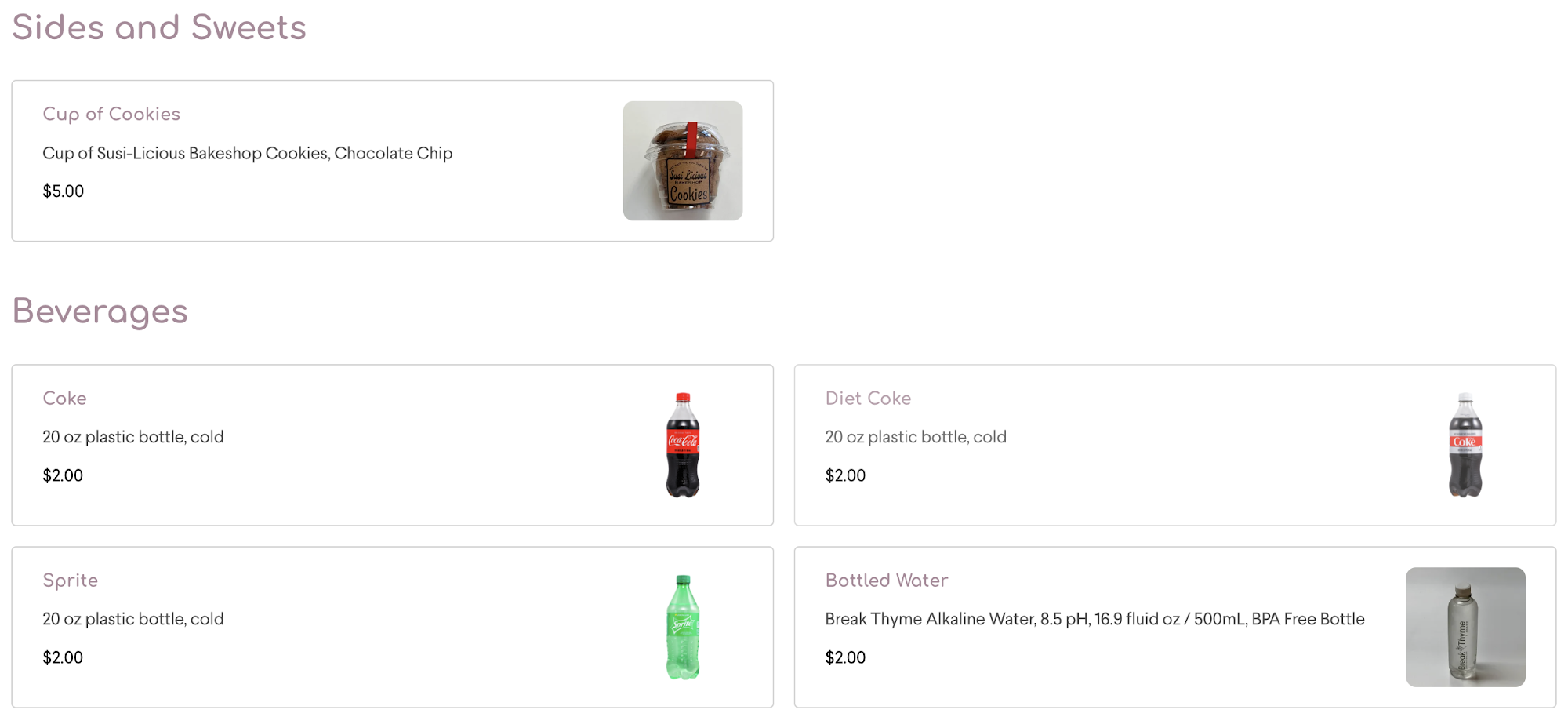Click the Cup of Cookies product photo

coord(682,161)
